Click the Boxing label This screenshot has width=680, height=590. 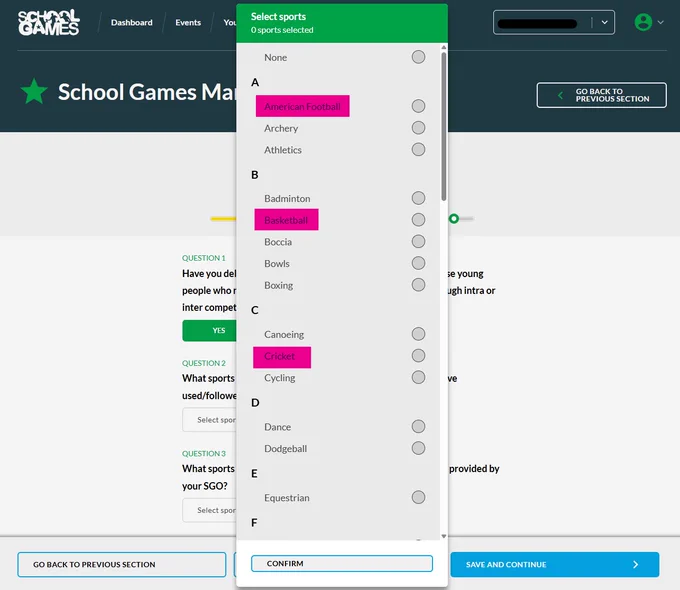coord(278,285)
